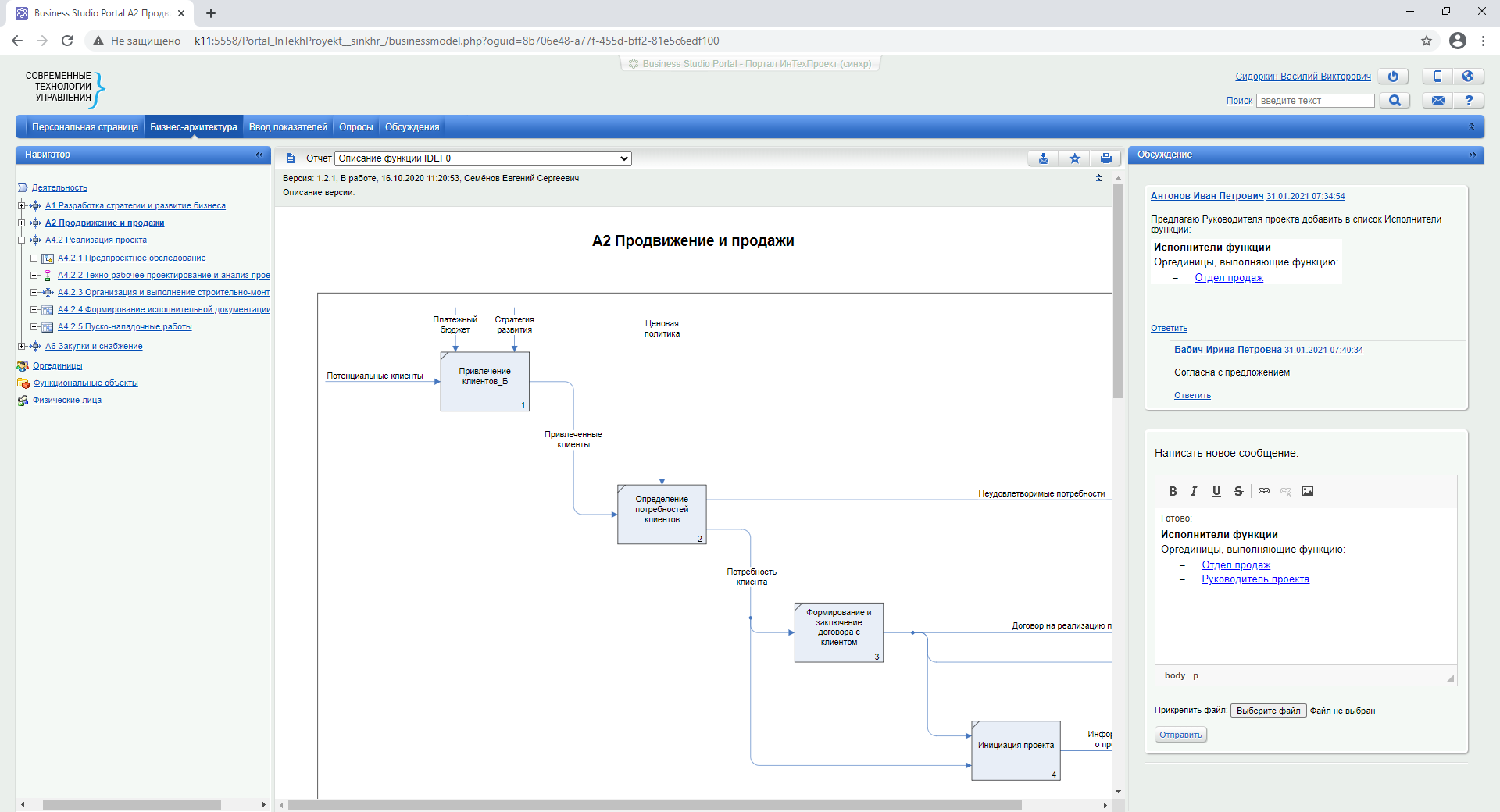The height and width of the screenshot is (812, 1500).
Task: Collapse the Навигатор panel
Action: 259,155
